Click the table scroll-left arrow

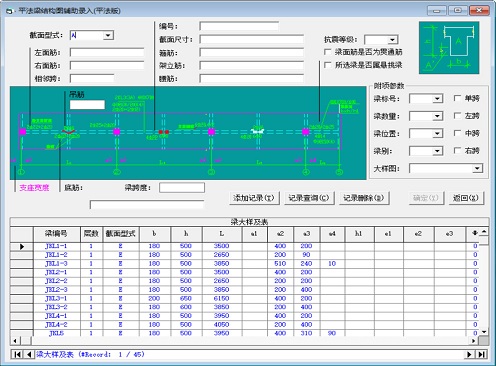click(15, 341)
